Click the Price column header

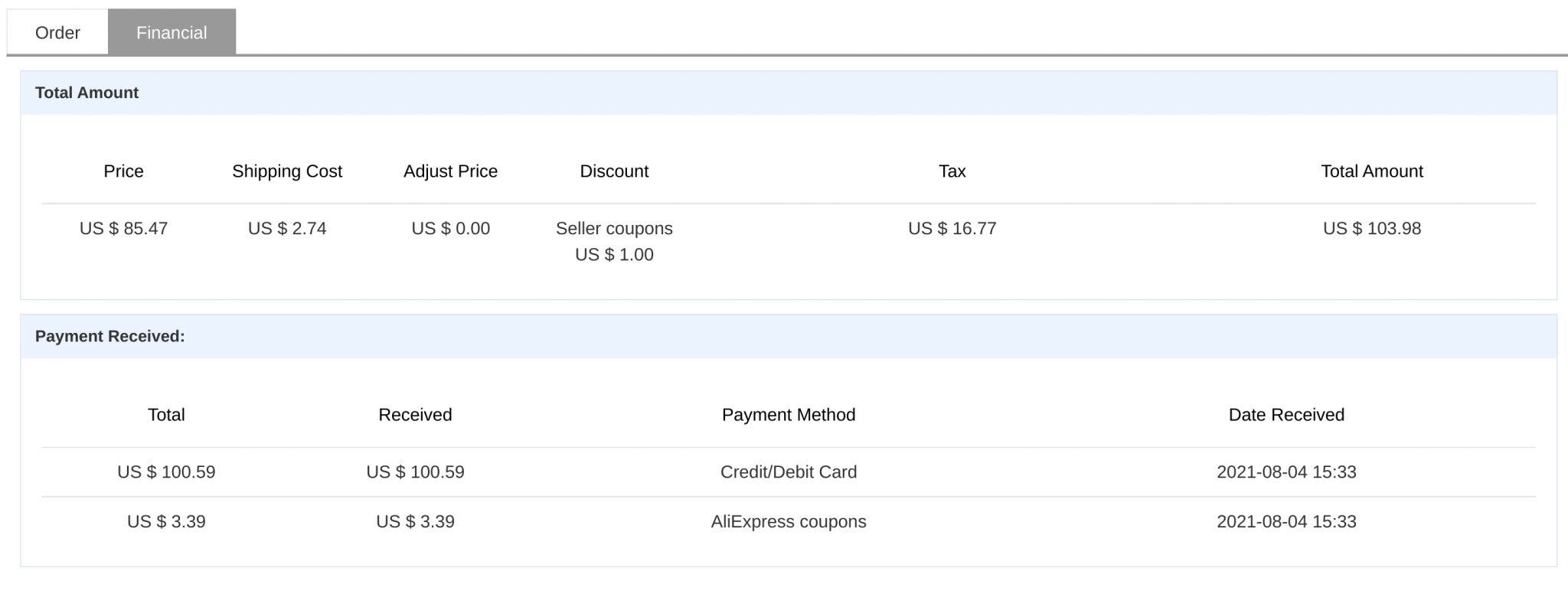tap(123, 171)
